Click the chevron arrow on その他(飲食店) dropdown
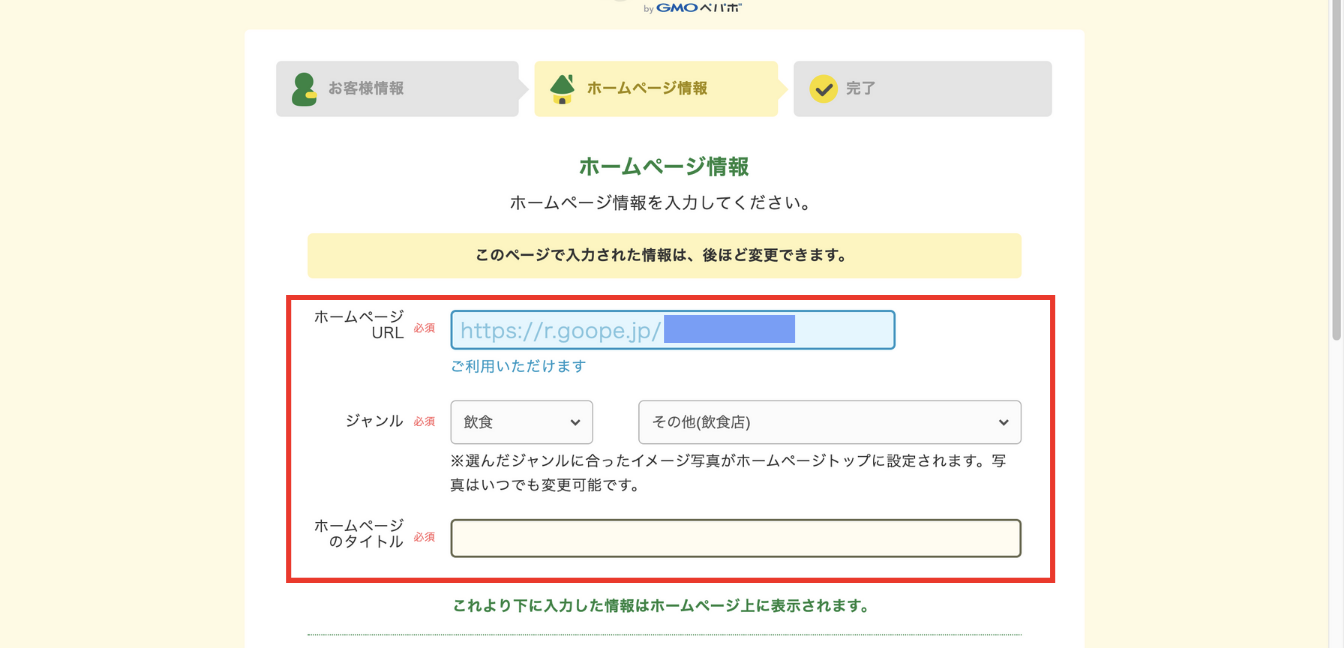The height and width of the screenshot is (648, 1344). (x=1003, y=422)
